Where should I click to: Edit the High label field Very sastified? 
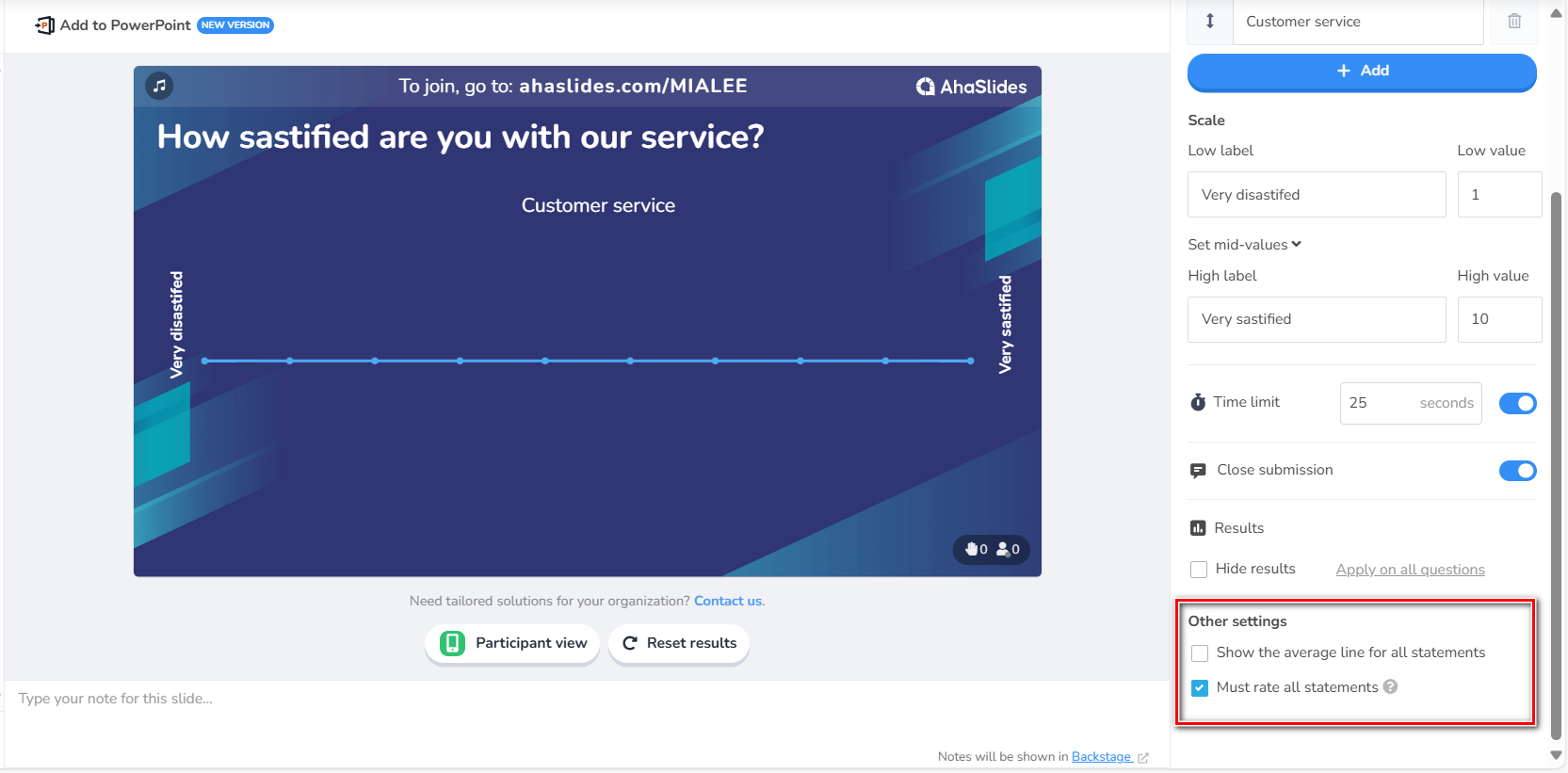click(1317, 319)
